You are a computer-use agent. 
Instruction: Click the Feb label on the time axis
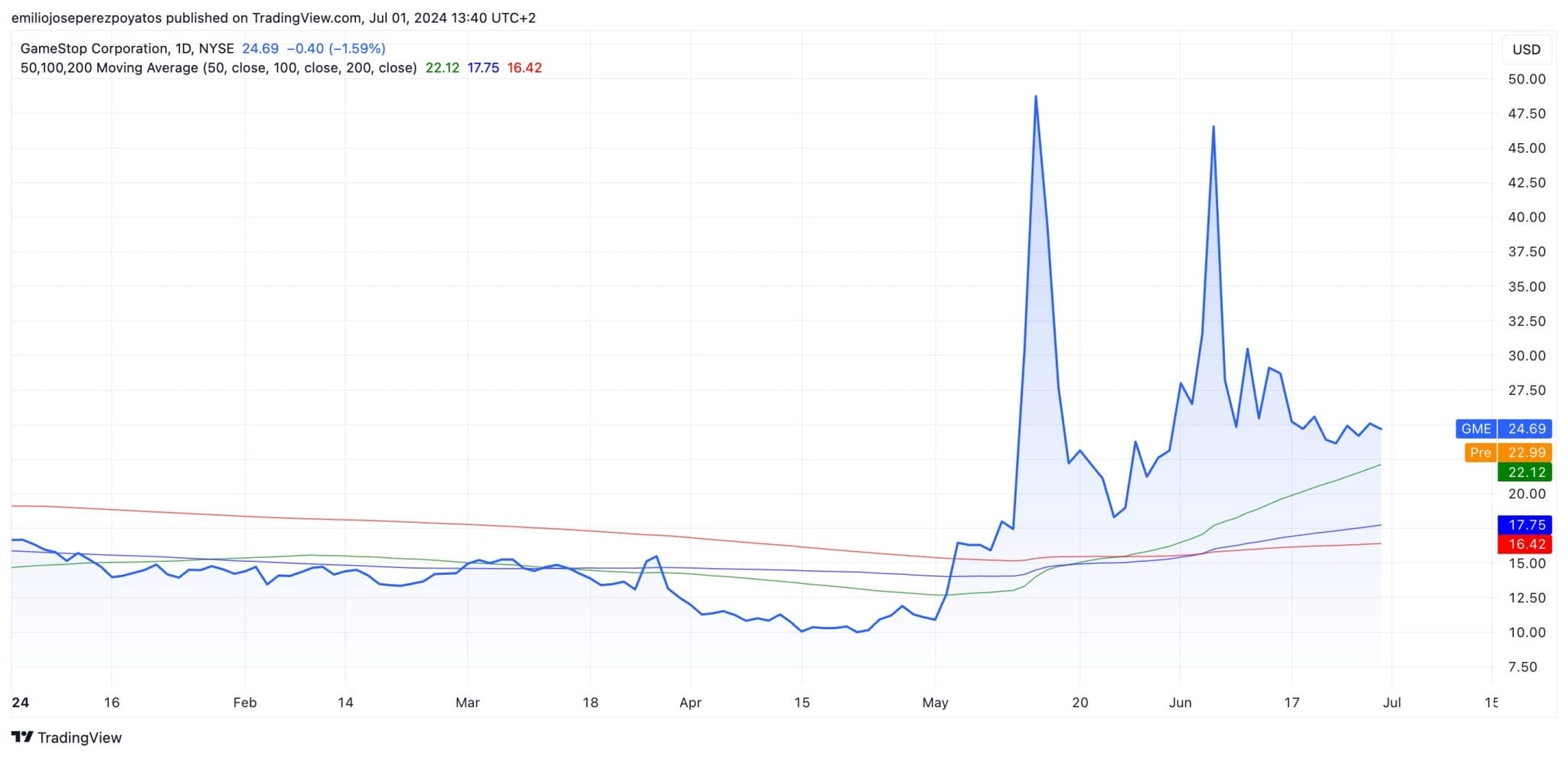244,703
